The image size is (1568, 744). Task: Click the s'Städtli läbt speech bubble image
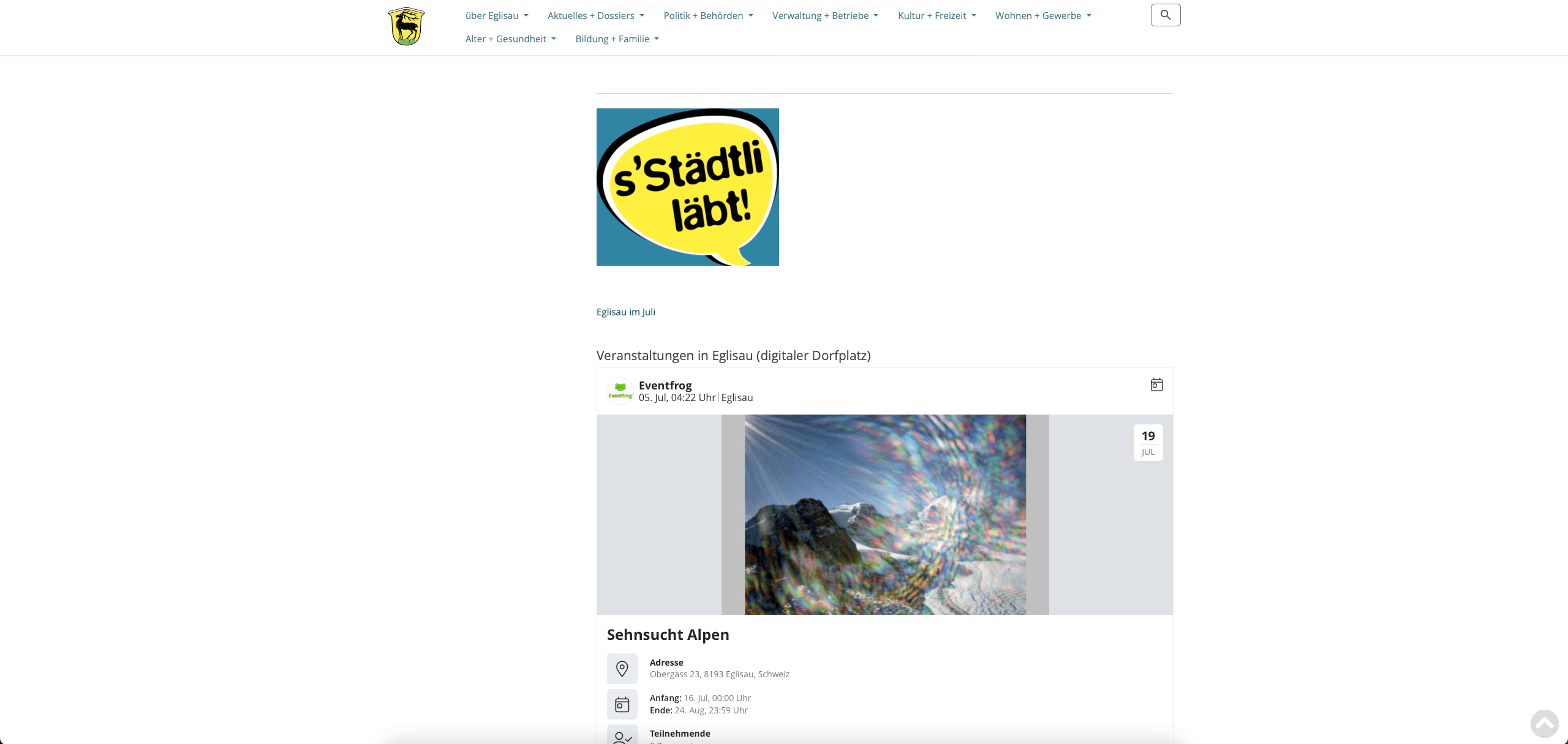tap(688, 187)
